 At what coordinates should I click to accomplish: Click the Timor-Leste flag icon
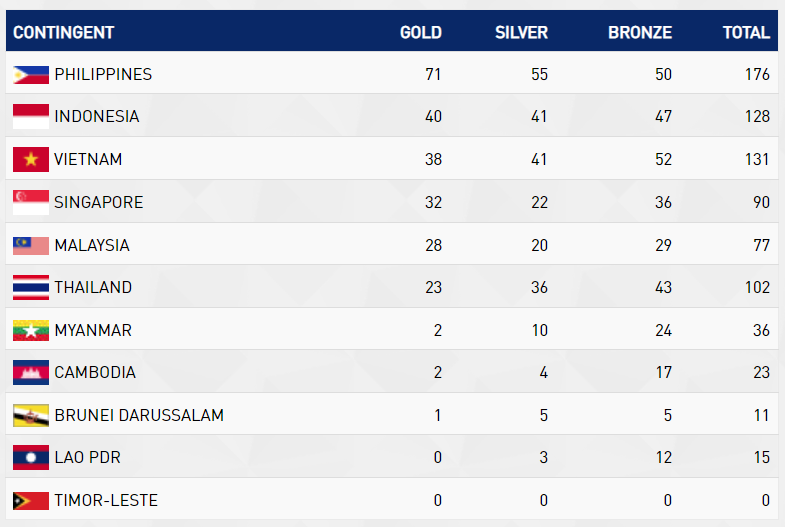pyautogui.click(x=31, y=500)
